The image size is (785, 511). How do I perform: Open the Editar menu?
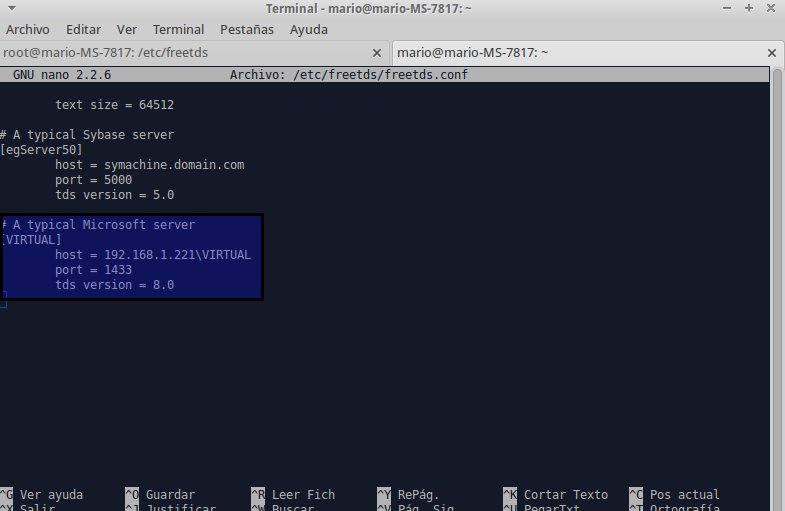84,29
